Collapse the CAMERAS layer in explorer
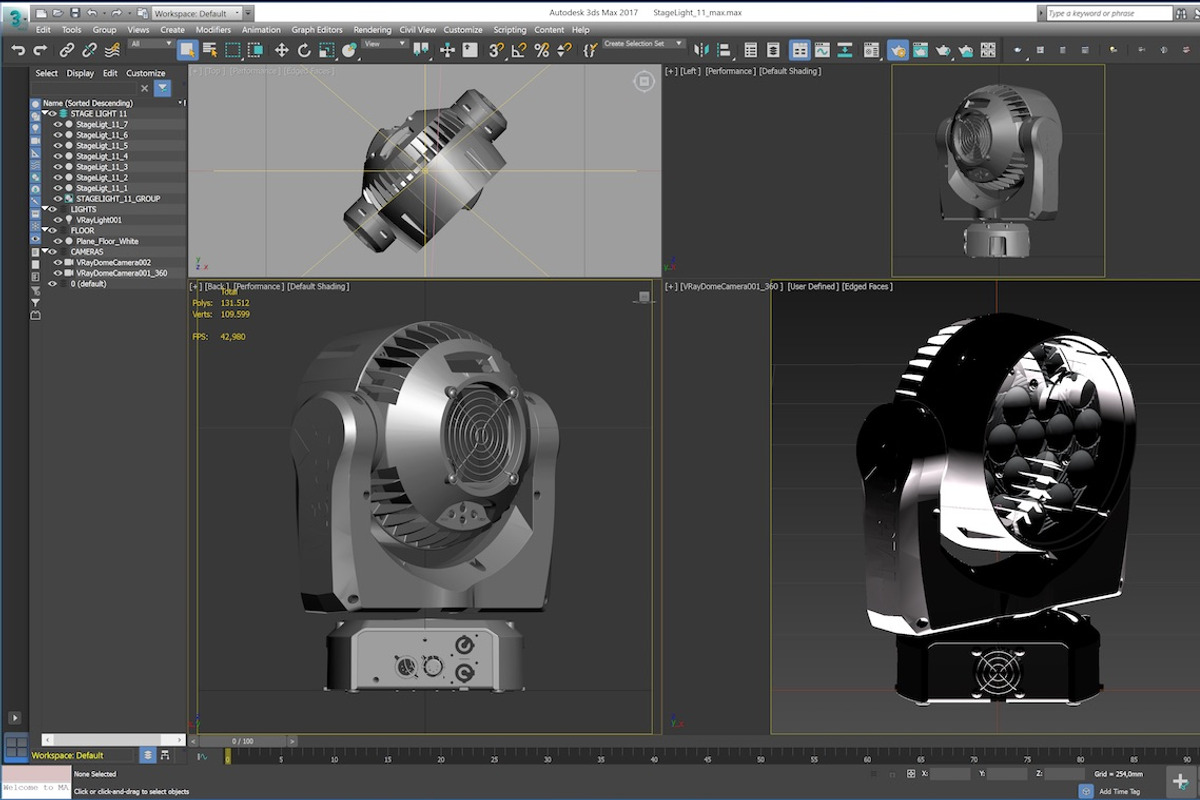 point(44,252)
